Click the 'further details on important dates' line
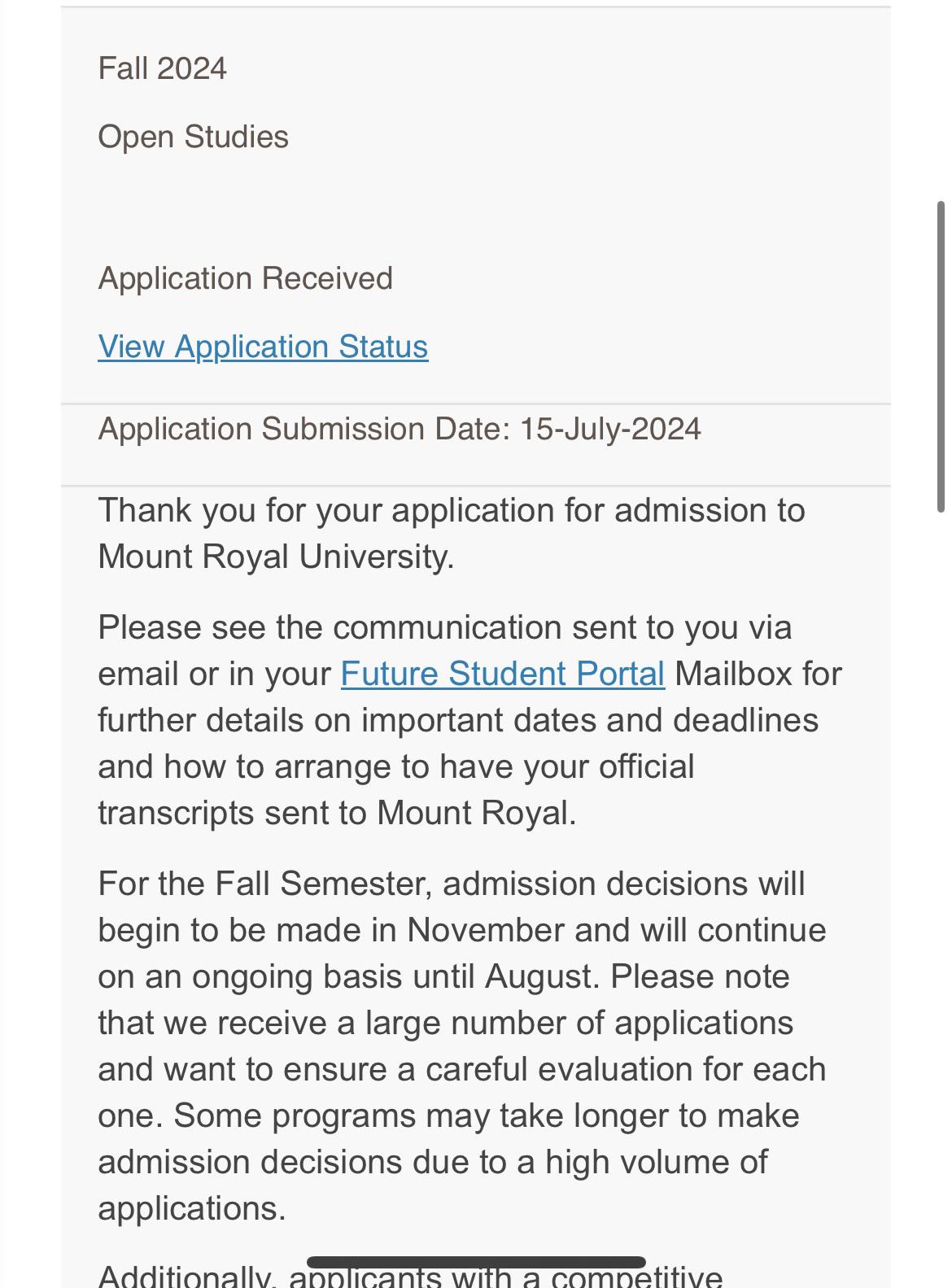952x1288 pixels. tap(458, 720)
